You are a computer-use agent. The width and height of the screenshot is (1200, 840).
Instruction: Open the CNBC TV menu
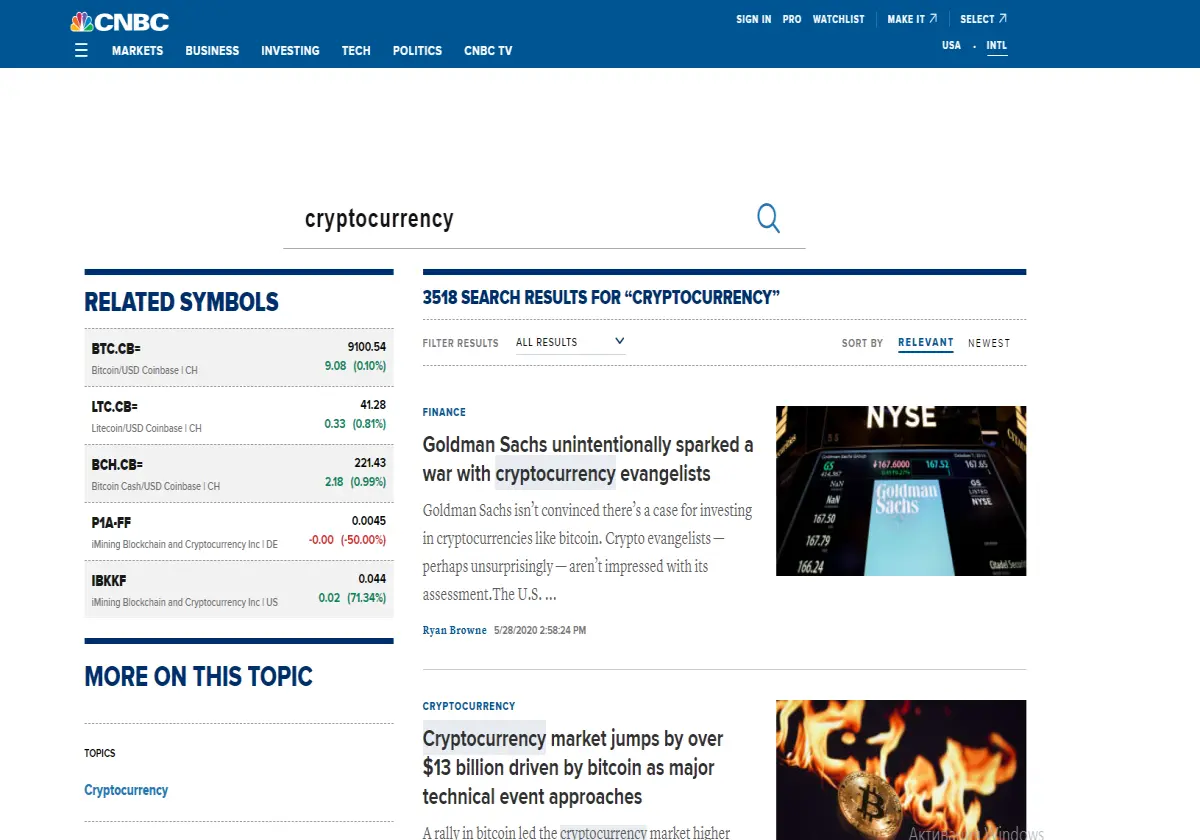[x=488, y=51]
